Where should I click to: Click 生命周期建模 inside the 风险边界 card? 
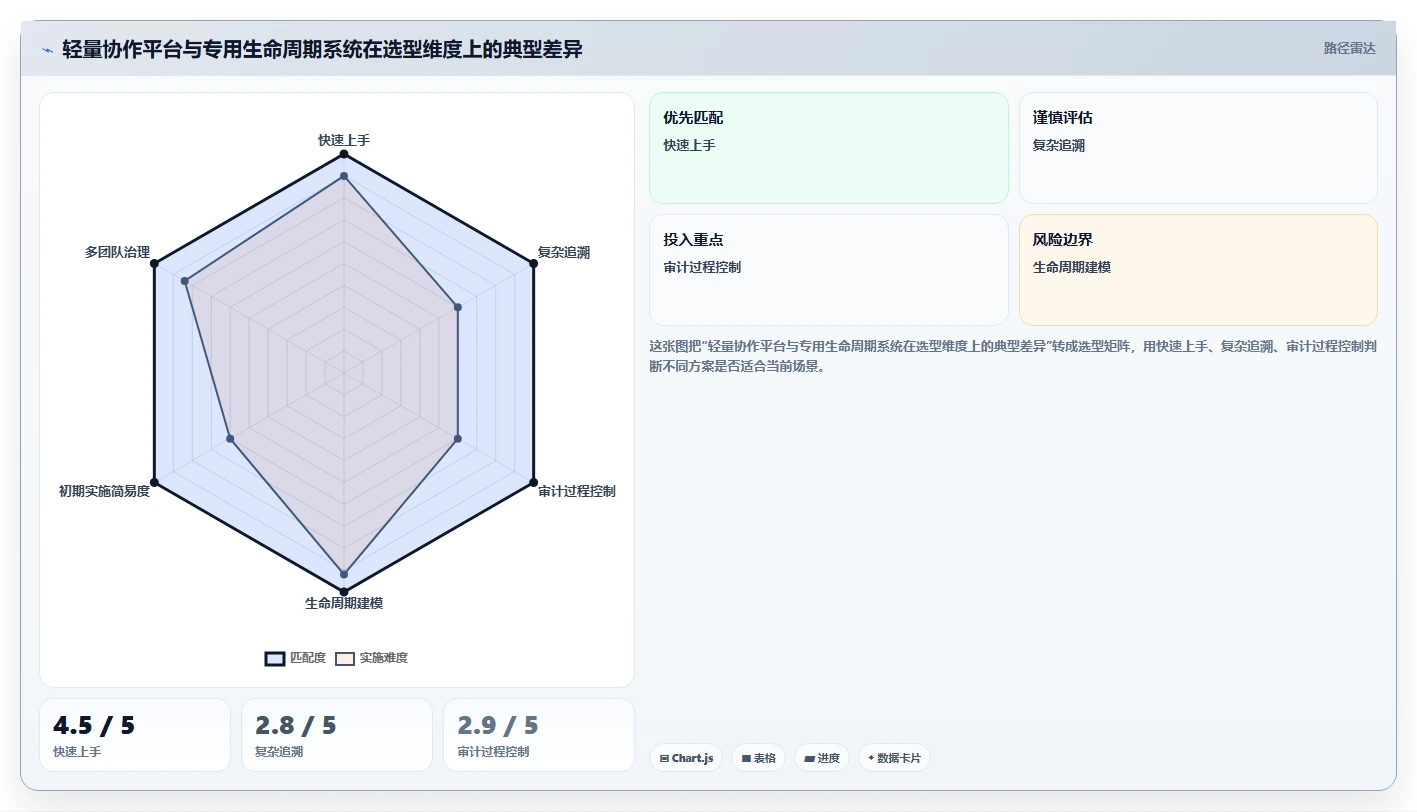click(1072, 267)
